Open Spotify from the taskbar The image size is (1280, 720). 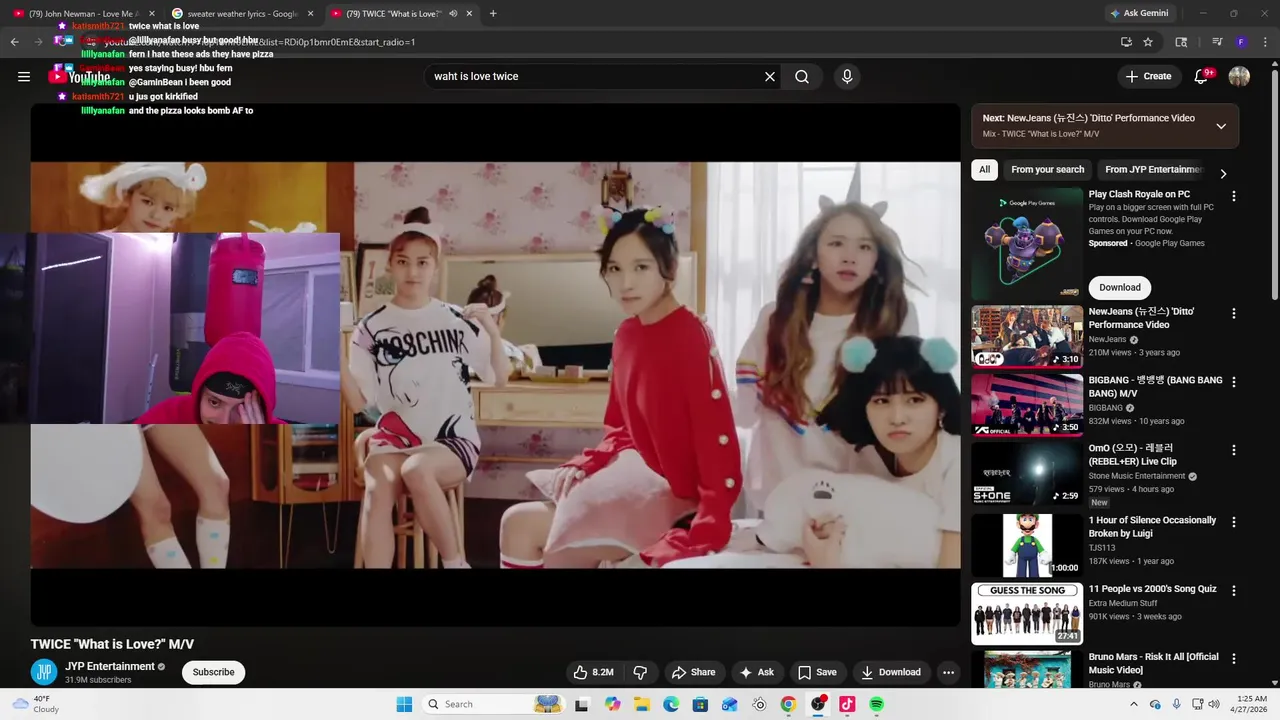coord(876,704)
